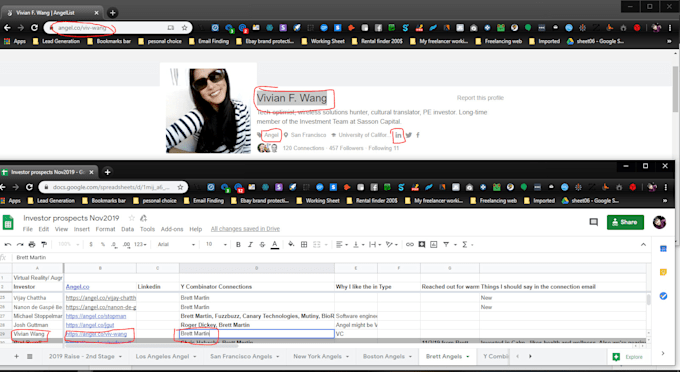Click Report this profile link
Image resolution: width=680 pixels, height=372 pixels.
point(480,98)
